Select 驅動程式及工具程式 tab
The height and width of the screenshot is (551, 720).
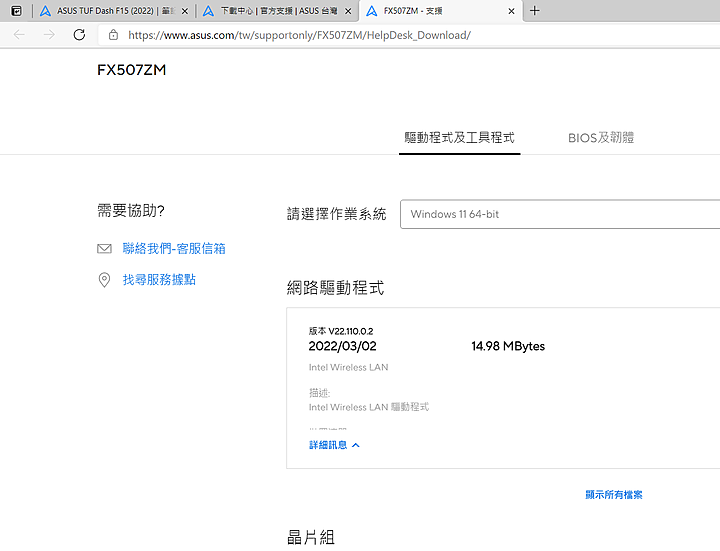pos(459,138)
